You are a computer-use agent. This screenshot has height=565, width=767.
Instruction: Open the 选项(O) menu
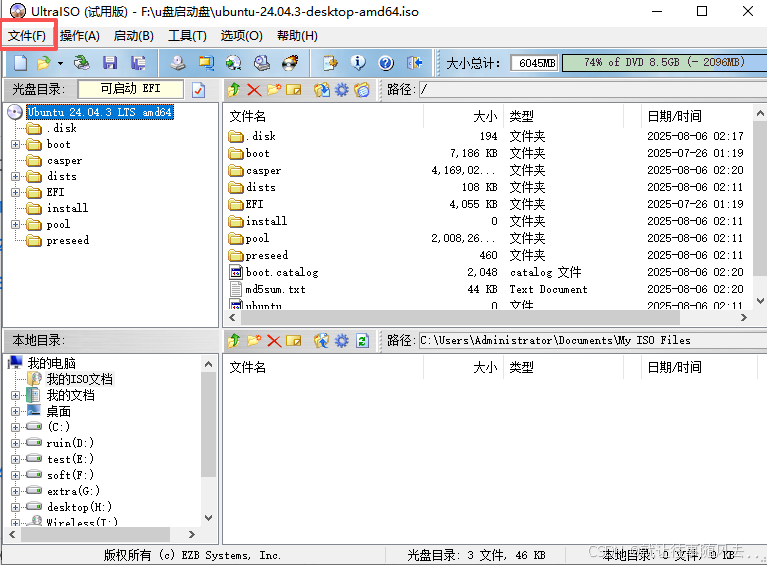click(x=241, y=36)
